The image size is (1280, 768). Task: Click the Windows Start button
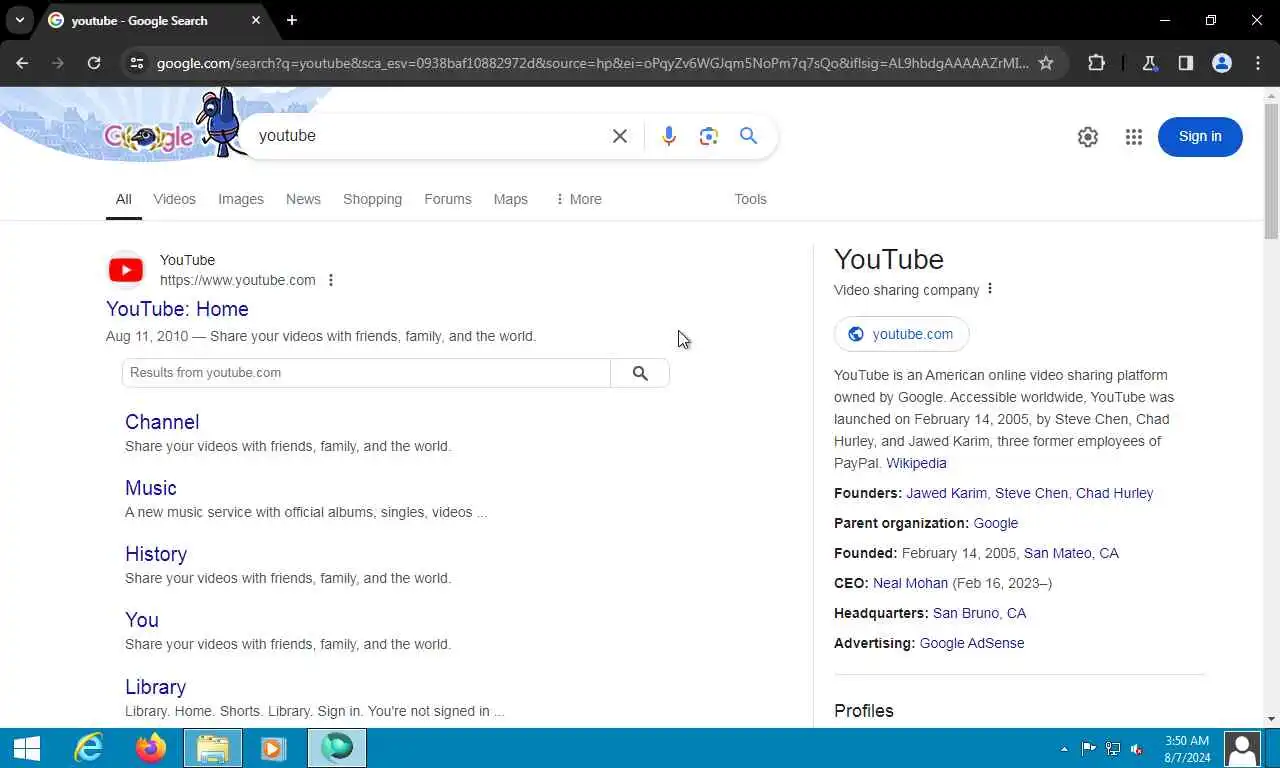click(x=27, y=748)
